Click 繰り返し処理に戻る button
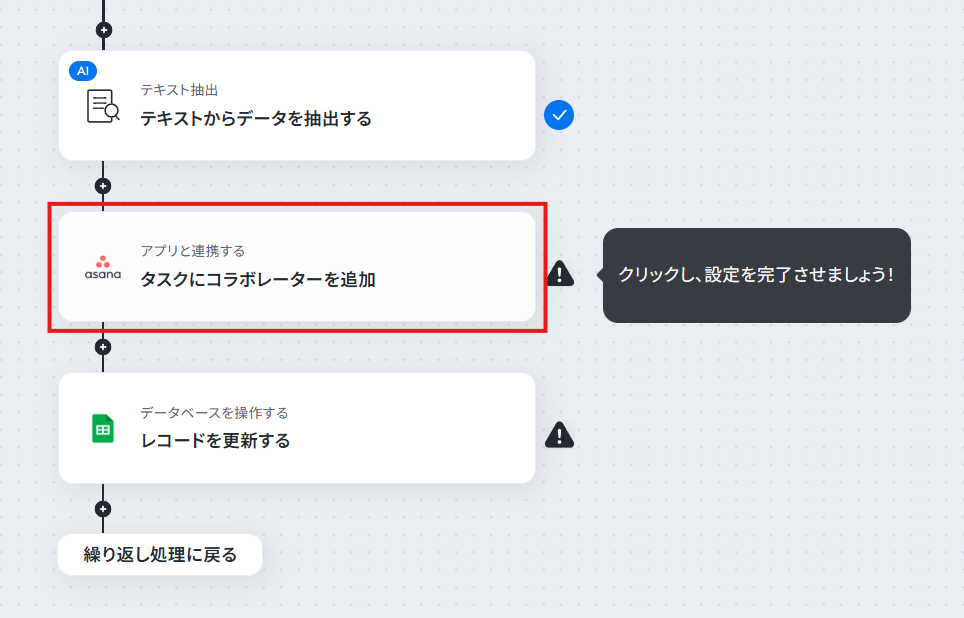The width and height of the screenshot is (964, 618). tap(160, 555)
